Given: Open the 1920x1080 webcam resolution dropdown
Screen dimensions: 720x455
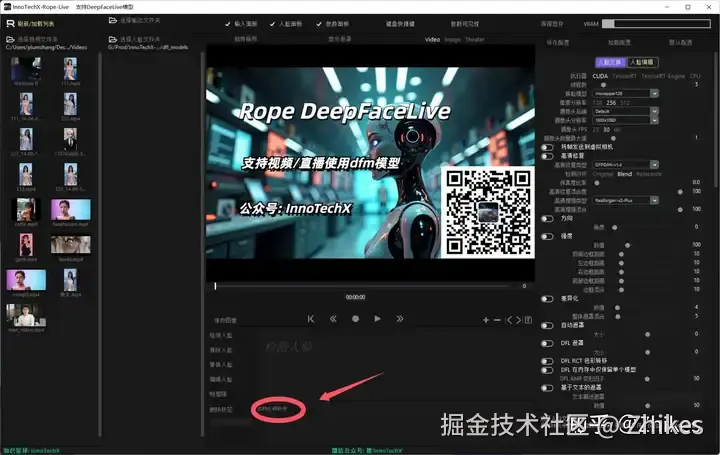Looking at the screenshot, I should click(626, 120).
